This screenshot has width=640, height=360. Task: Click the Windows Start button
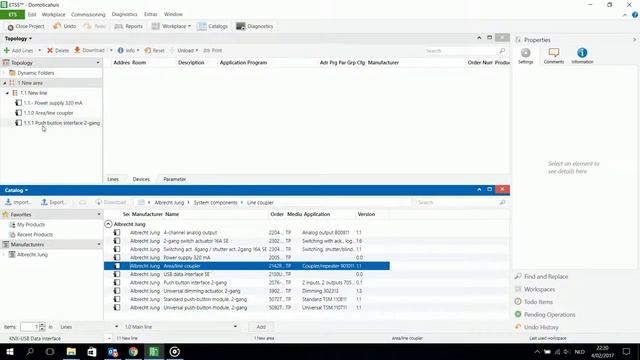pos(10,352)
